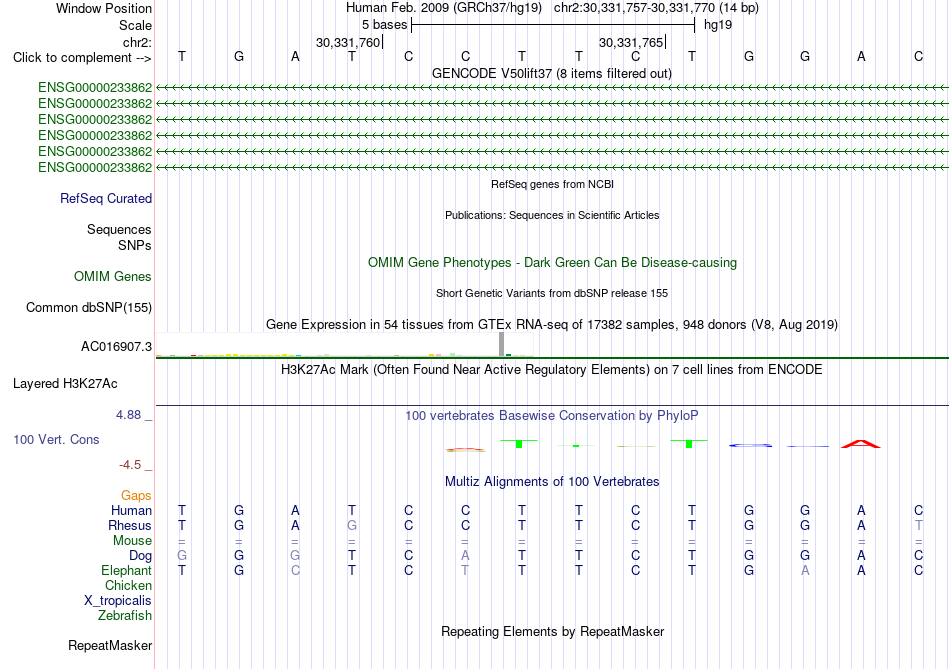Select the Common dbSNP(155) label

(89, 307)
